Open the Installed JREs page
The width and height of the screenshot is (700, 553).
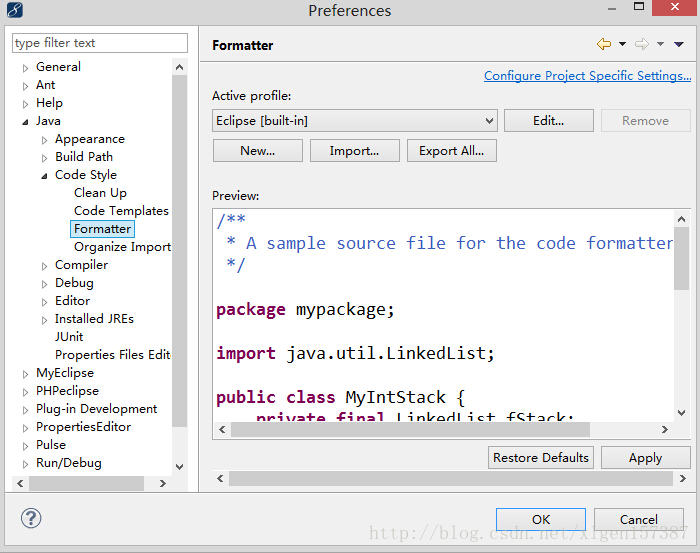tap(94, 319)
